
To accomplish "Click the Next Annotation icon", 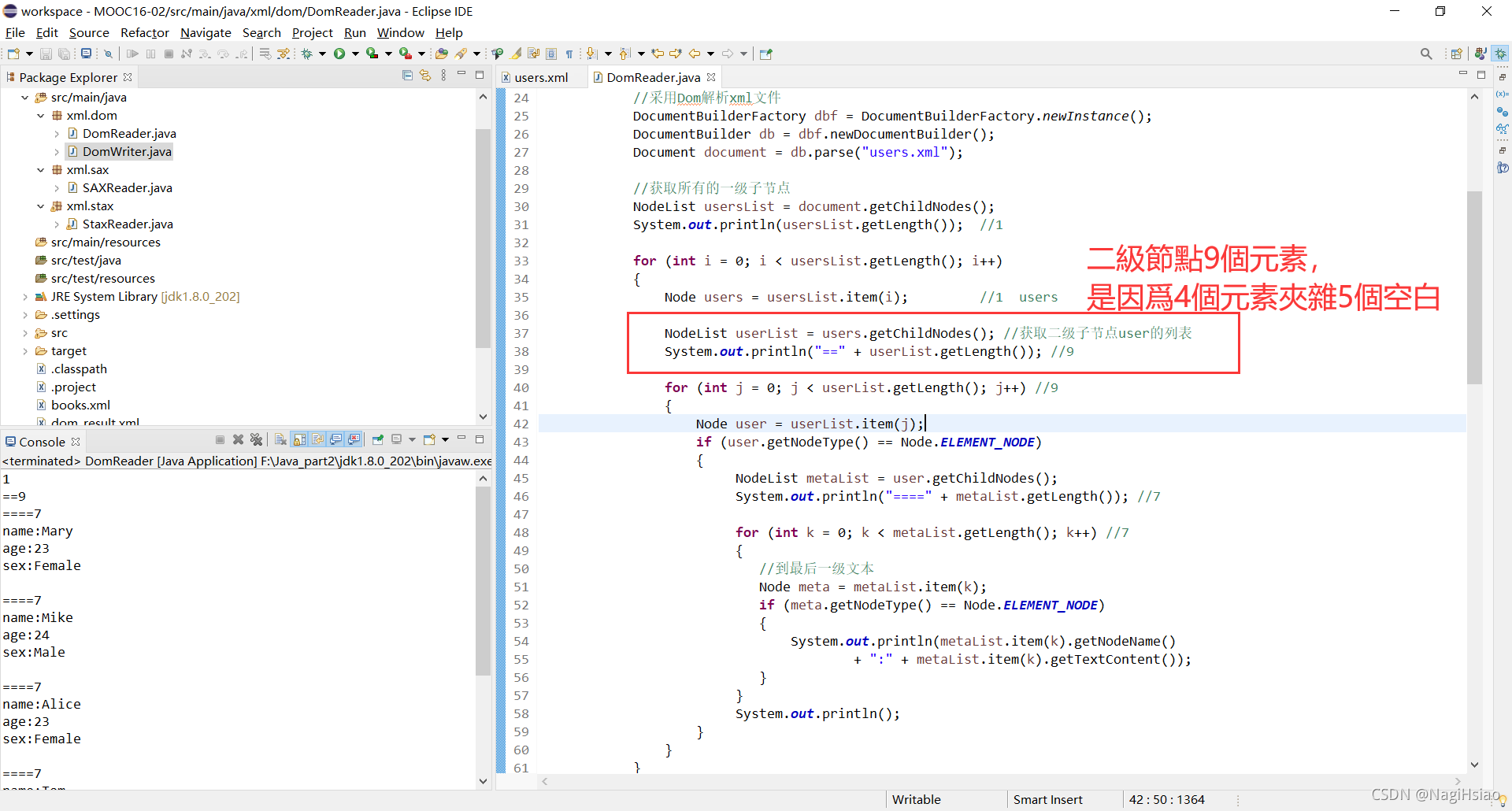I will (591, 54).
